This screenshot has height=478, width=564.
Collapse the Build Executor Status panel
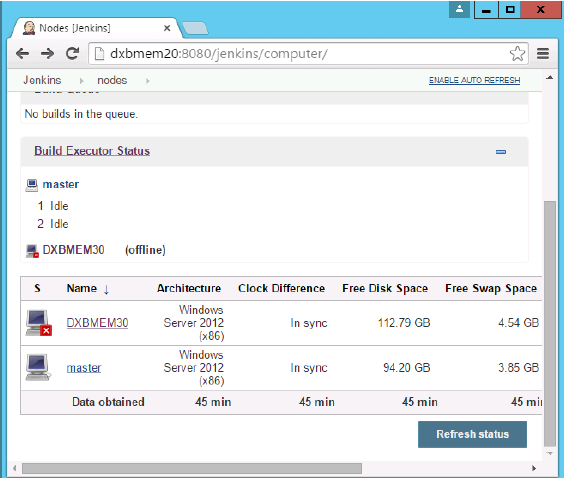click(501, 152)
